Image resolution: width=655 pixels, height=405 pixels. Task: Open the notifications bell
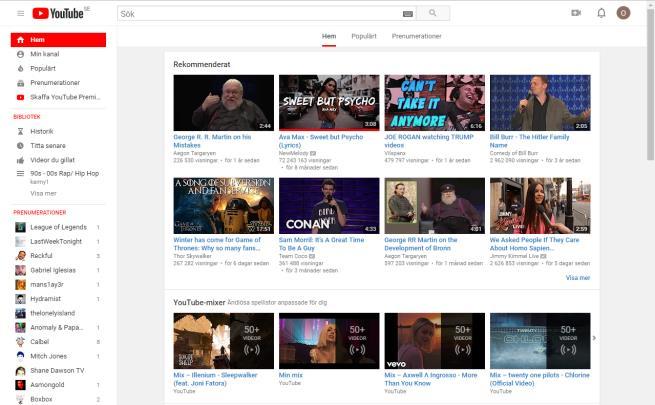coord(601,13)
